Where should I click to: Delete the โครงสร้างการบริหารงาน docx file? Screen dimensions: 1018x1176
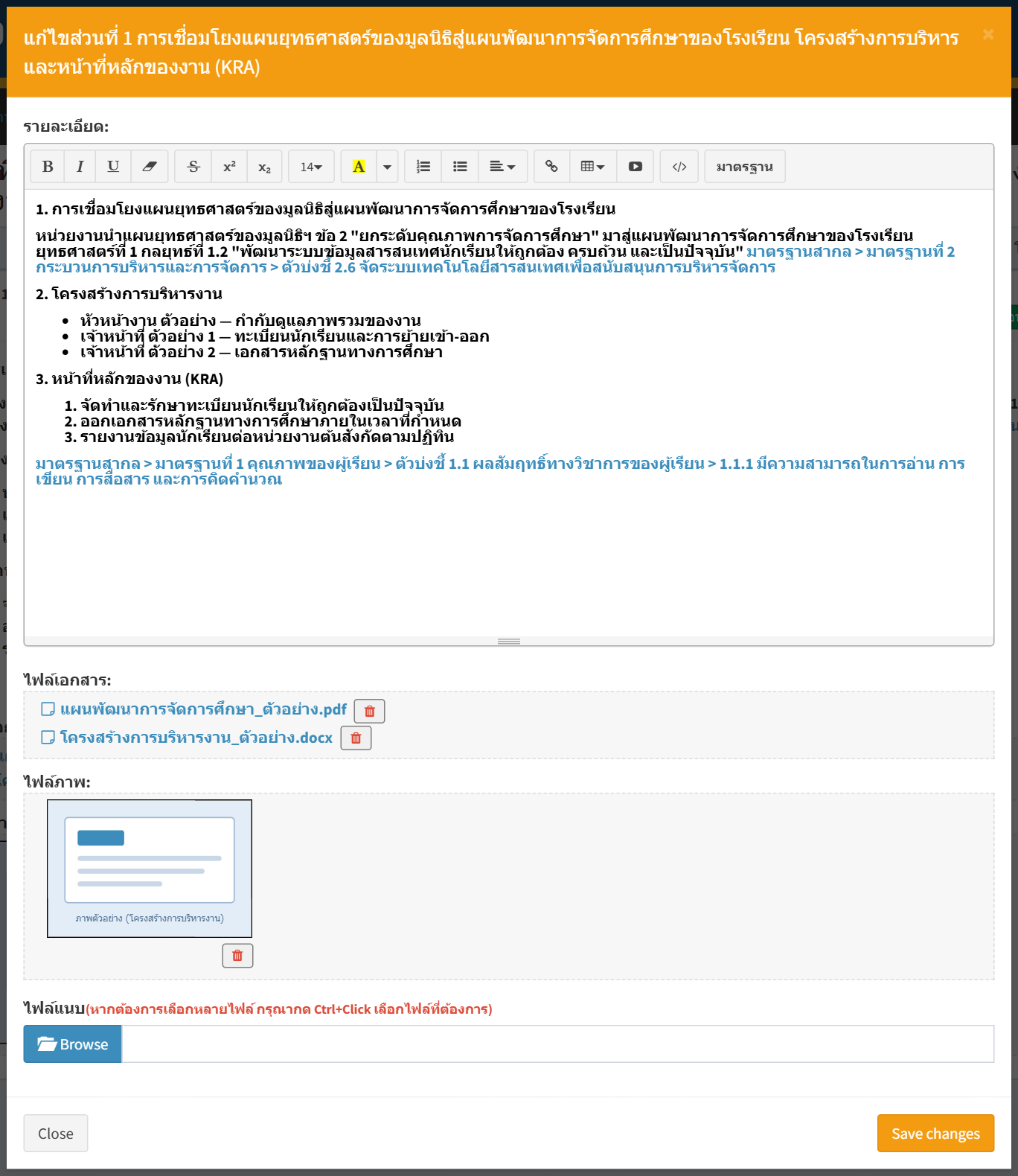(x=356, y=738)
